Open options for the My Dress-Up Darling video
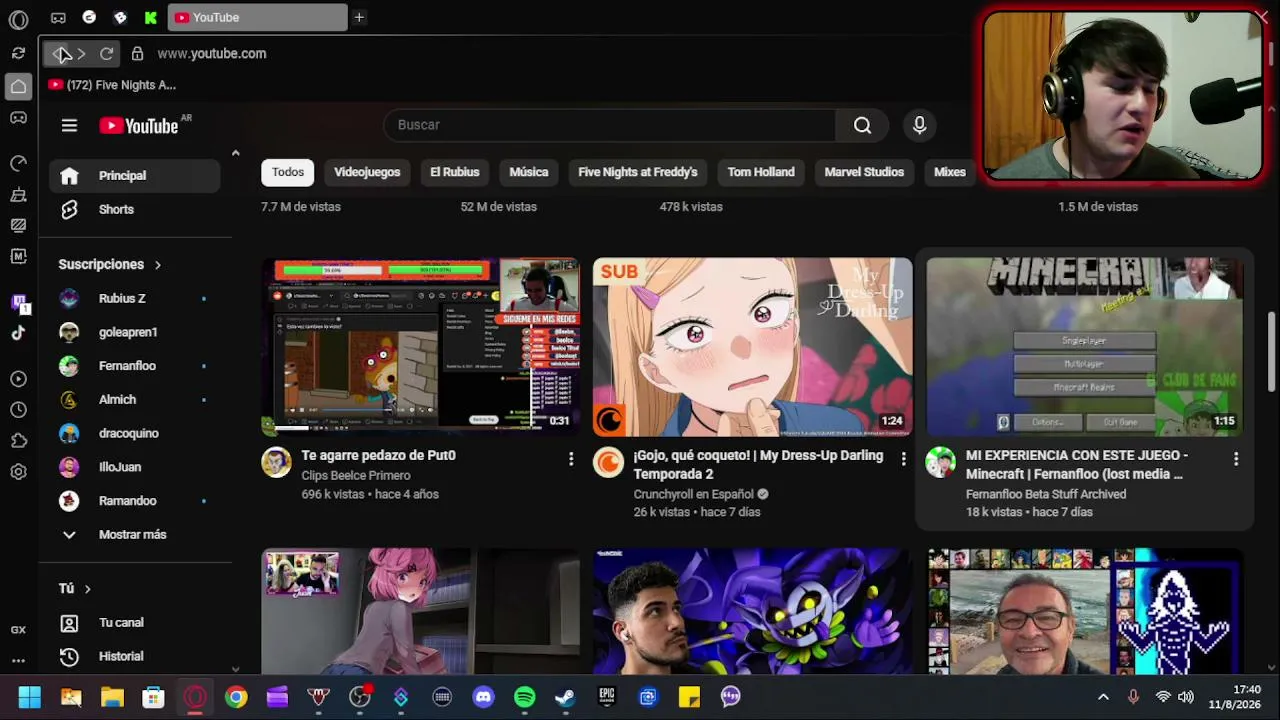The height and width of the screenshot is (720, 1280). tap(903, 459)
